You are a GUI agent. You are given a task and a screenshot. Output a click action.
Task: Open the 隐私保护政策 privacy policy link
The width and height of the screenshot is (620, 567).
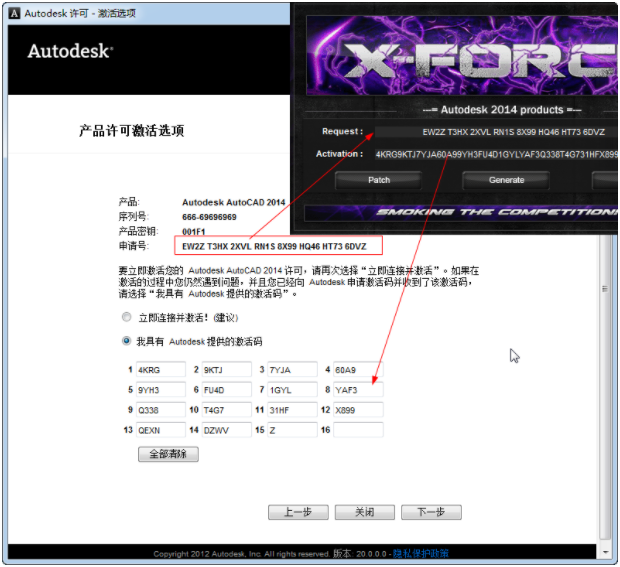pyautogui.click(x=420, y=553)
